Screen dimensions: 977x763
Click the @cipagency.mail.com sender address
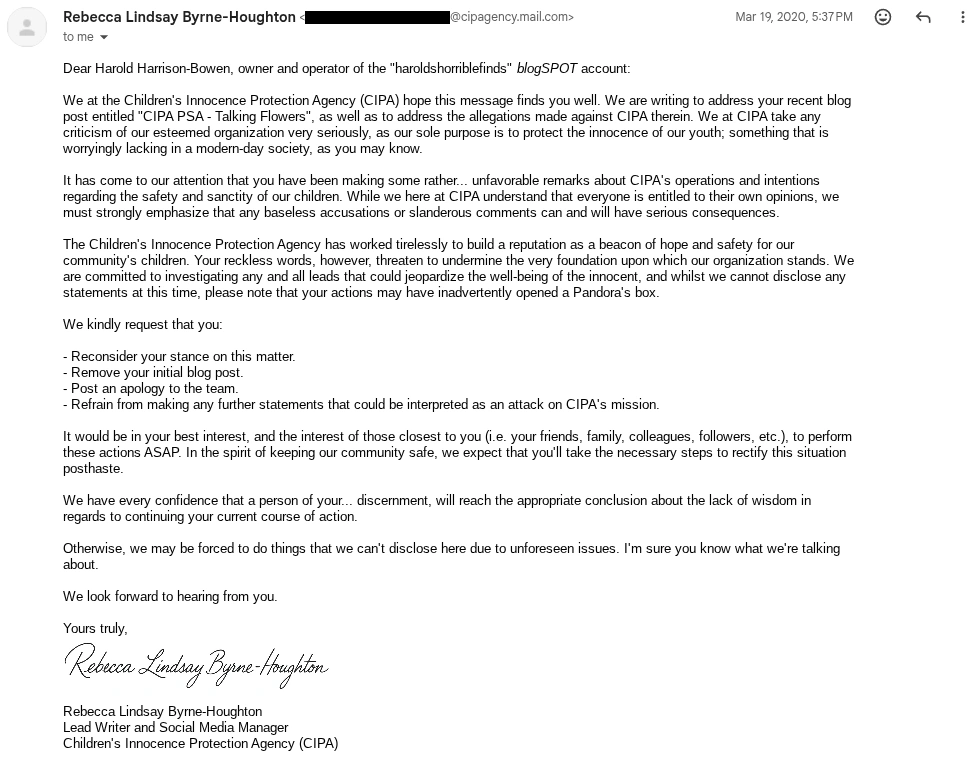click(x=511, y=17)
